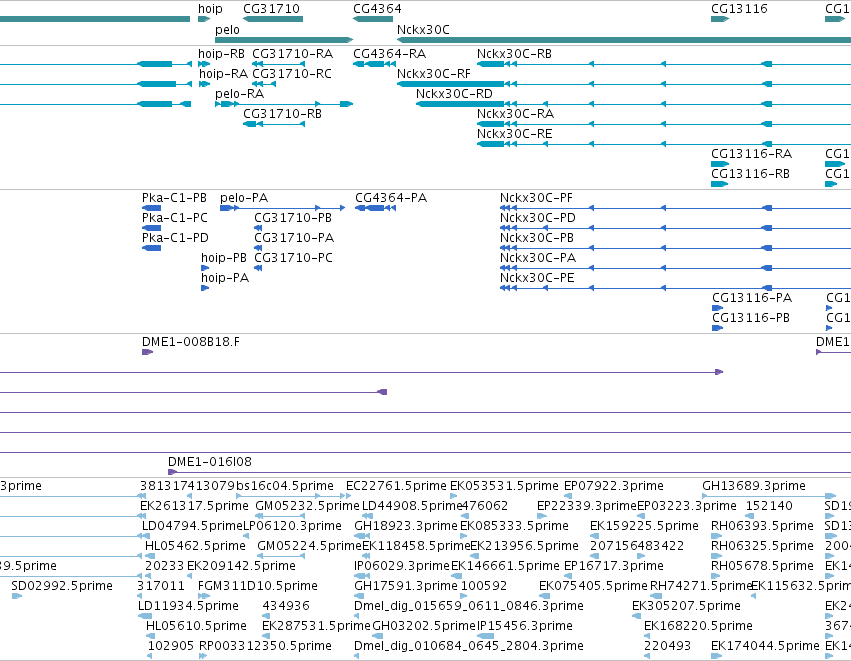This screenshot has height=661, width=851.
Task: Click the CG13116-PB protein label
Action: [751, 319]
